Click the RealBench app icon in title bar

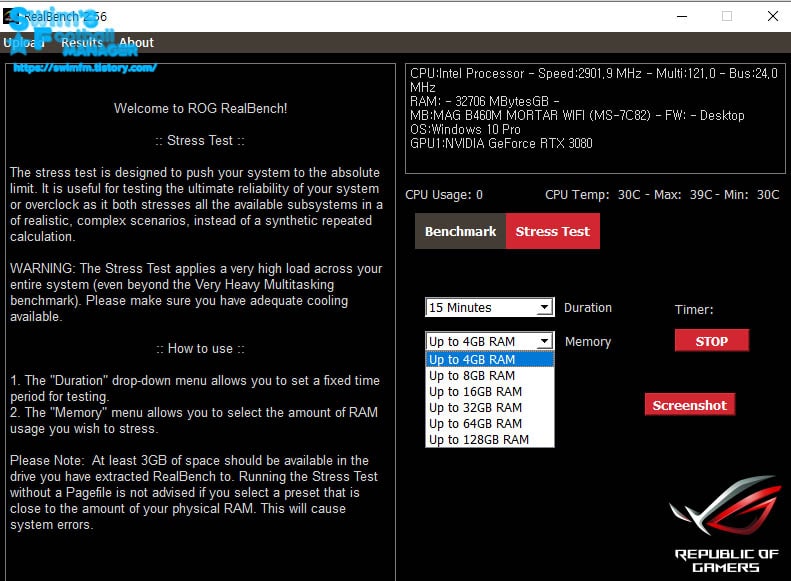[11, 16]
